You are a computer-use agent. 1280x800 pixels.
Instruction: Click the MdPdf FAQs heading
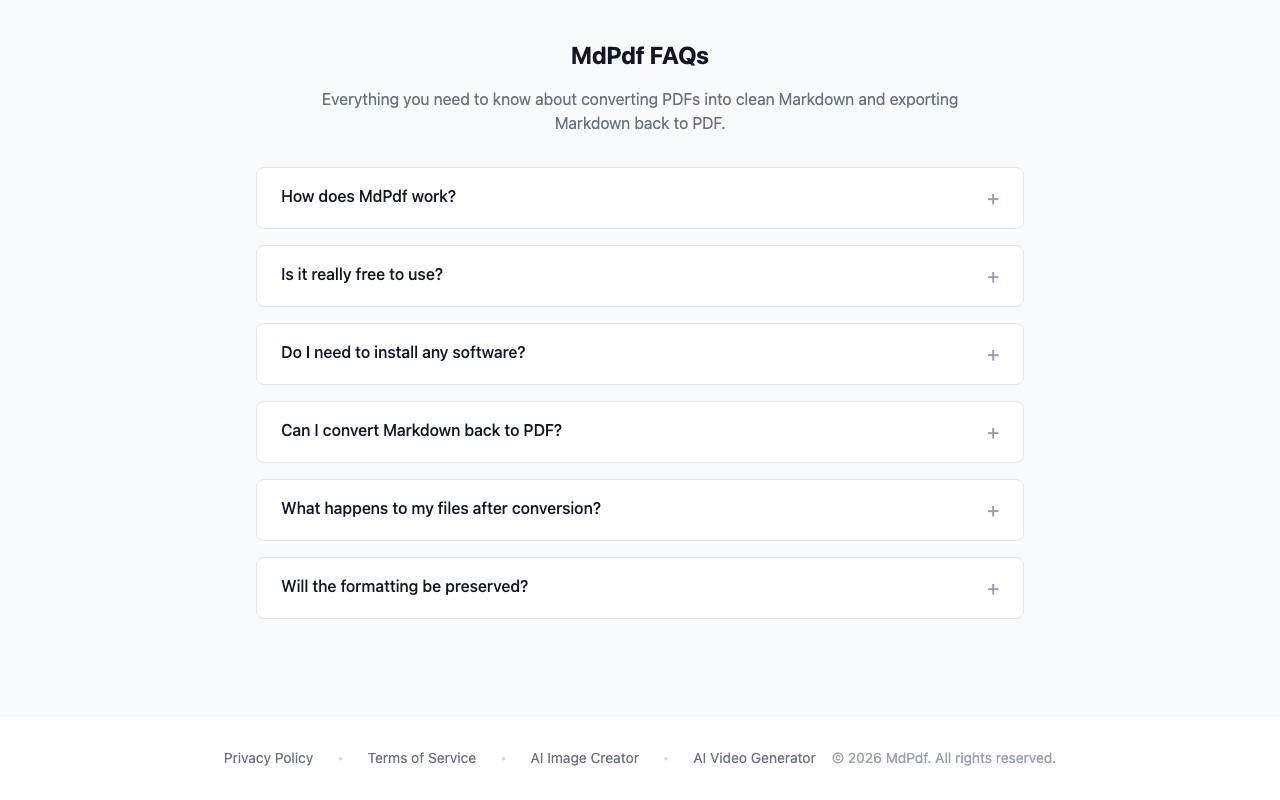pyautogui.click(x=640, y=56)
